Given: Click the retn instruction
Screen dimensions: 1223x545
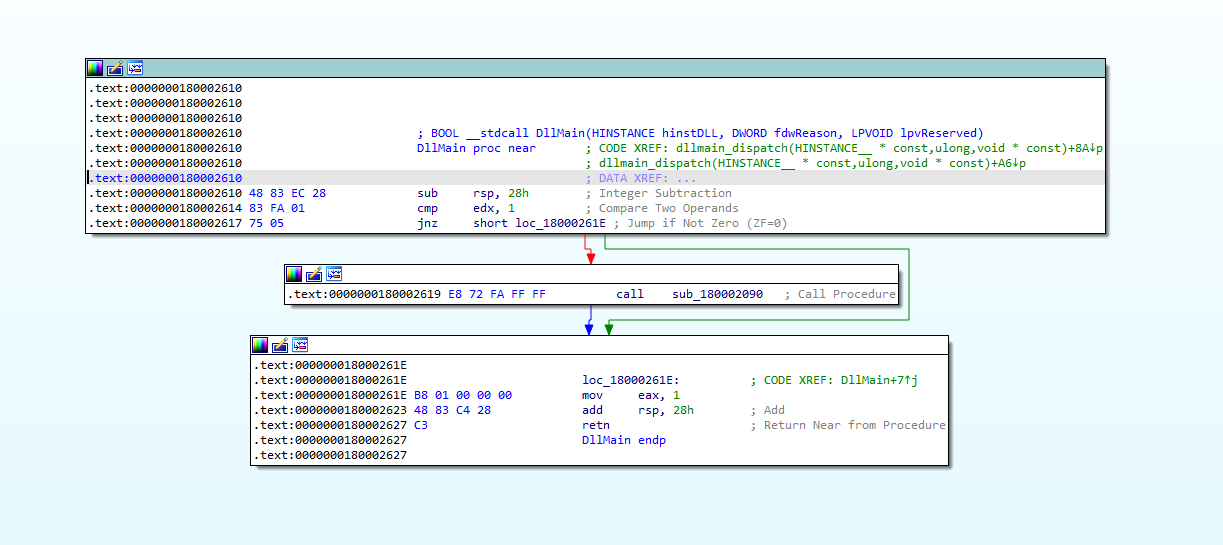Looking at the screenshot, I should (598, 425).
